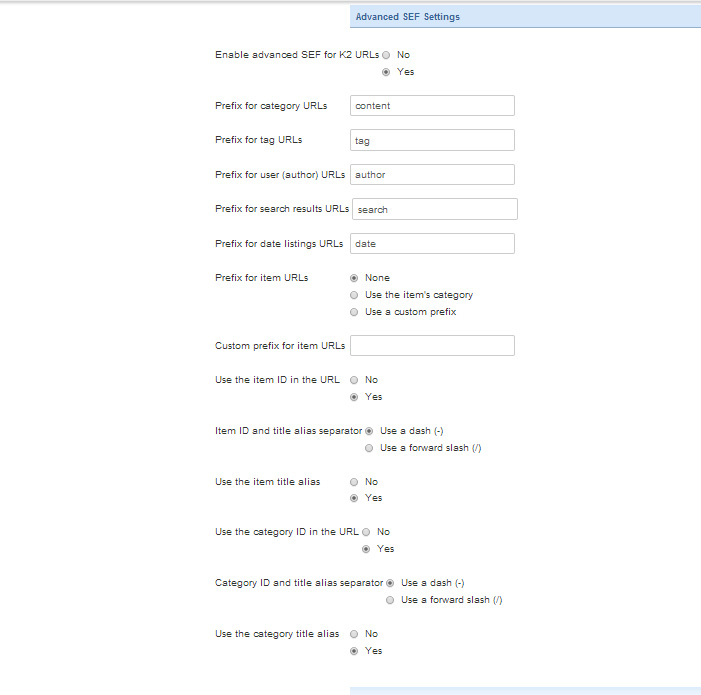701x695 pixels.
Task: Click the 'Prefix for item URLs' label
Action: click(262, 278)
